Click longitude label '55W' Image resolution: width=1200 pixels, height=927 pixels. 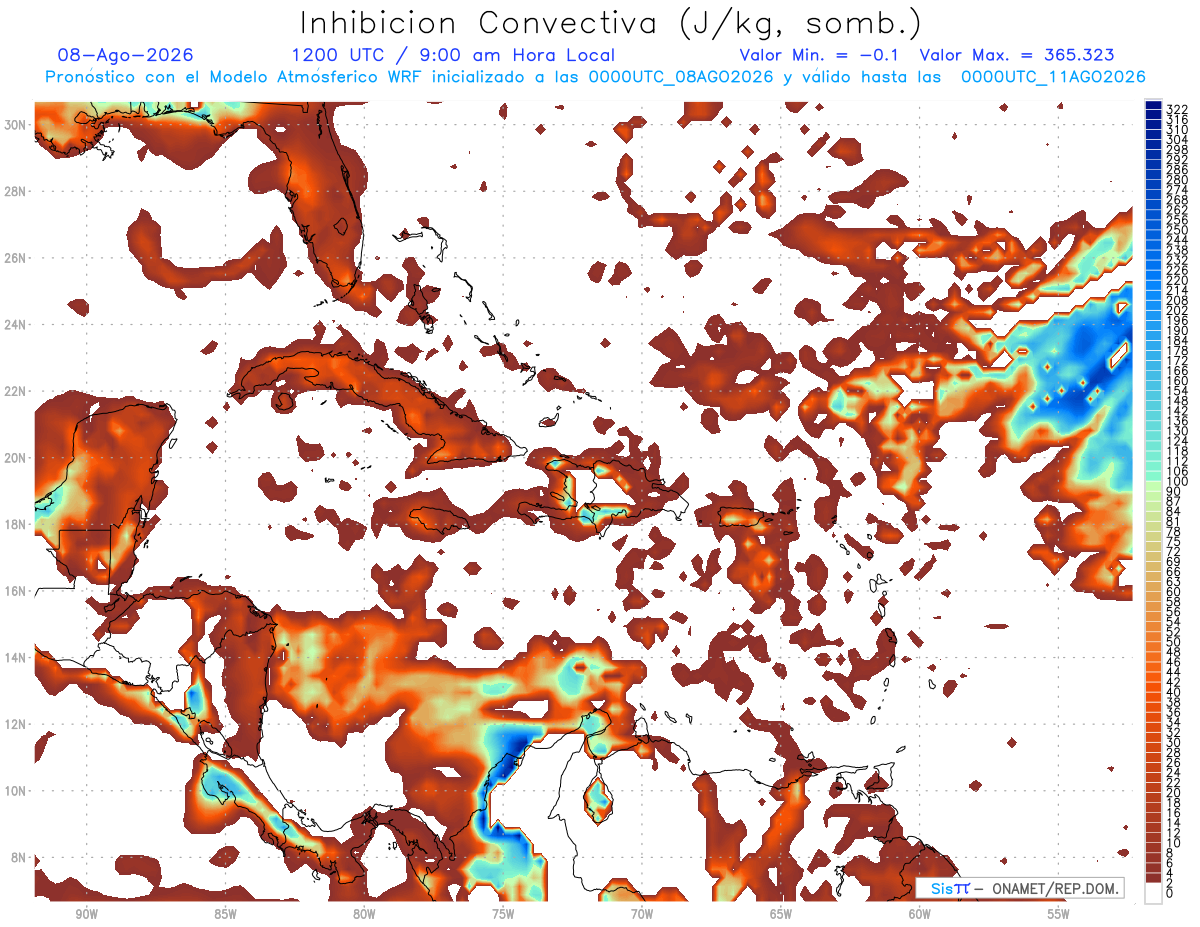tap(1059, 913)
